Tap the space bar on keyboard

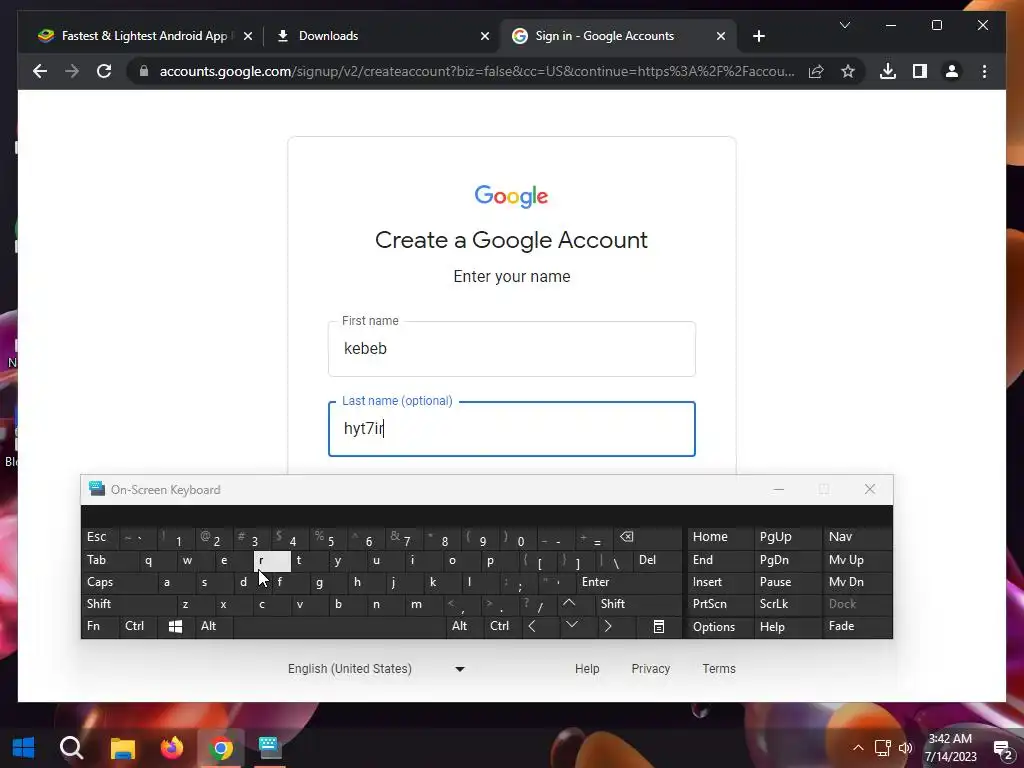[340, 626]
